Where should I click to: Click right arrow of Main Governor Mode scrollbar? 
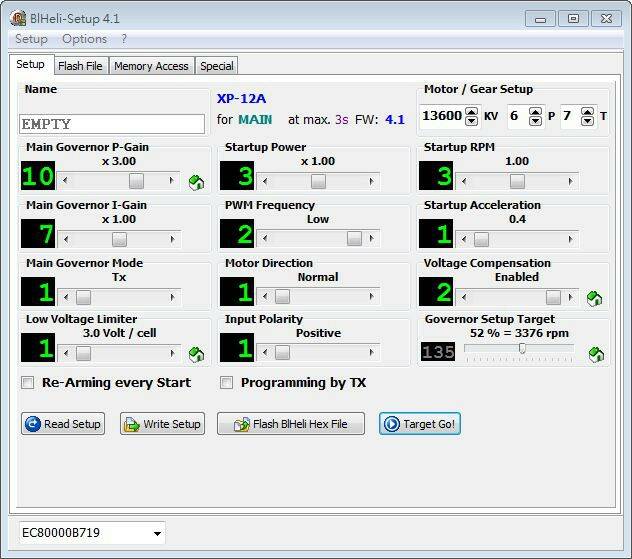tap(172, 297)
